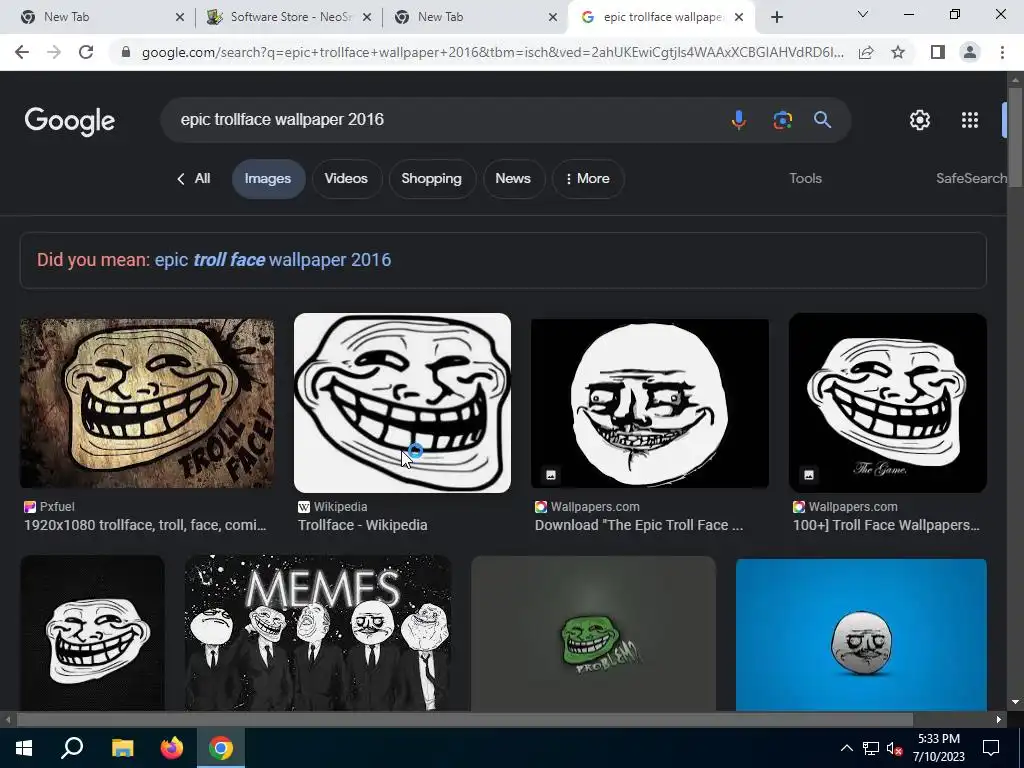Image resolution: width=1024 pixels, height=768 pixels.
Task: Click the browser forward arrow
Action: pyautogui.click(x=54, y=52)
